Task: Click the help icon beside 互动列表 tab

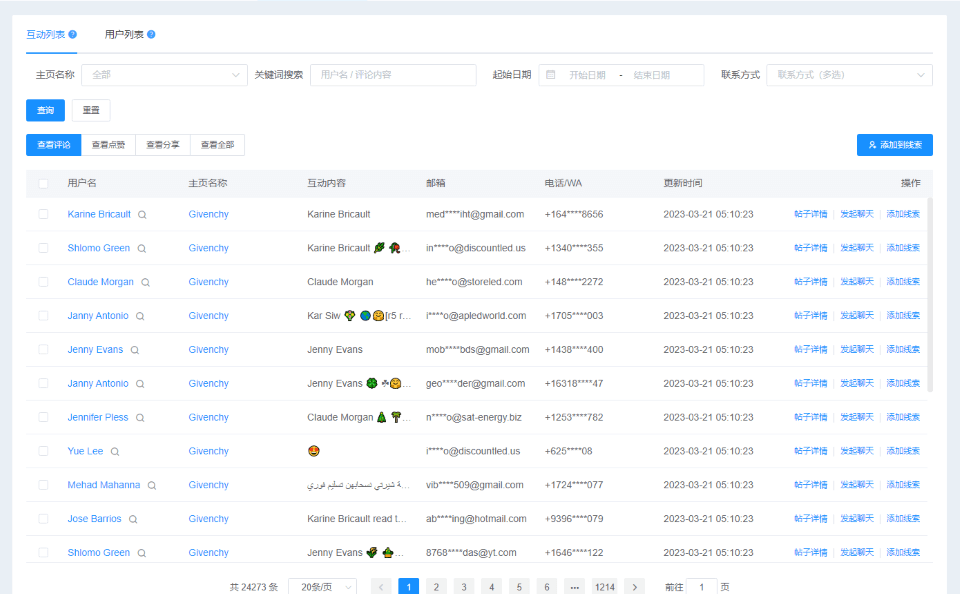Action: coord(73,34)
